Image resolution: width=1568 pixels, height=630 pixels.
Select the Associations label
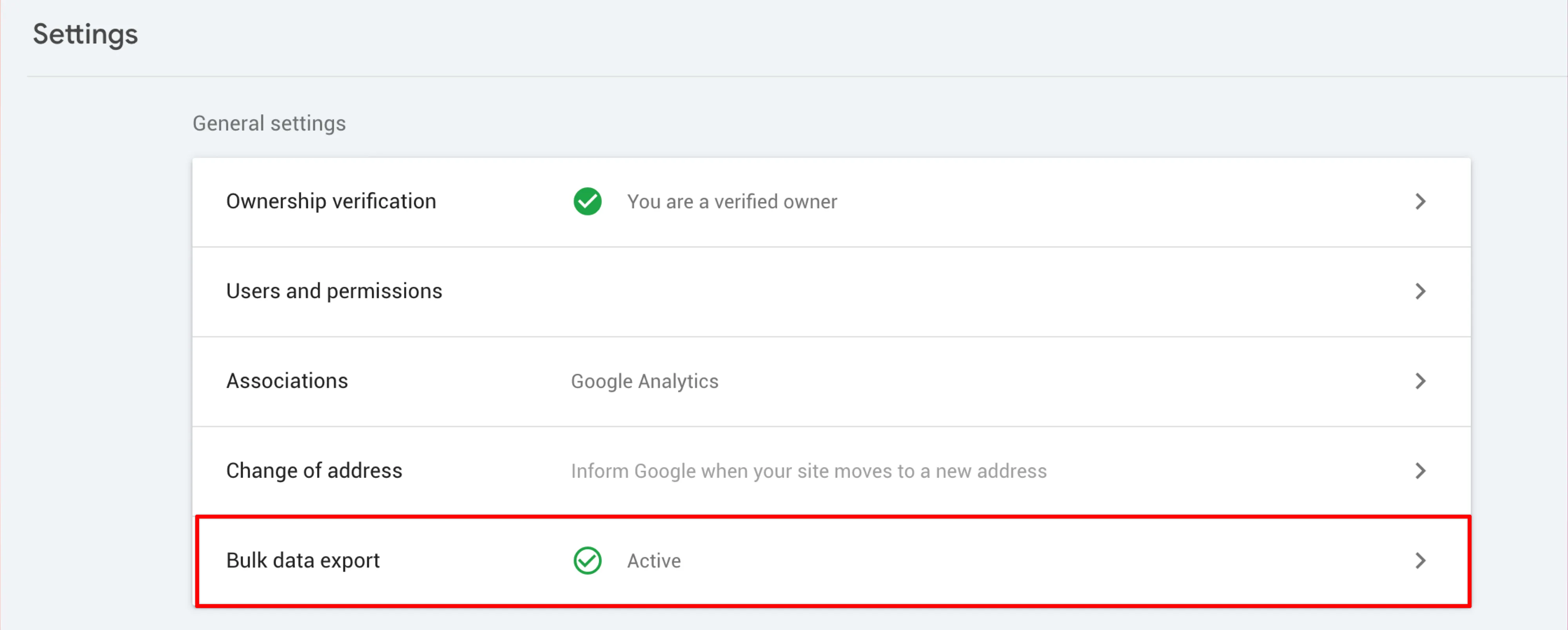click(287, 381)
